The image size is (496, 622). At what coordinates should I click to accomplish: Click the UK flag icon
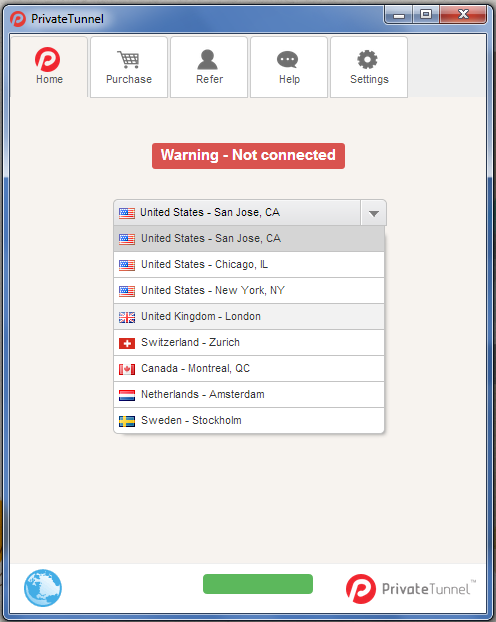(x=127, y=317)
